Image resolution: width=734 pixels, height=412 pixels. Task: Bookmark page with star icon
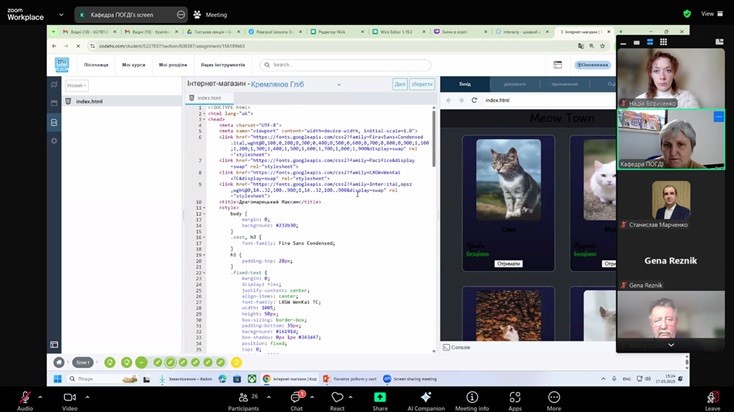pyautogui.click(x=602, y=46)
